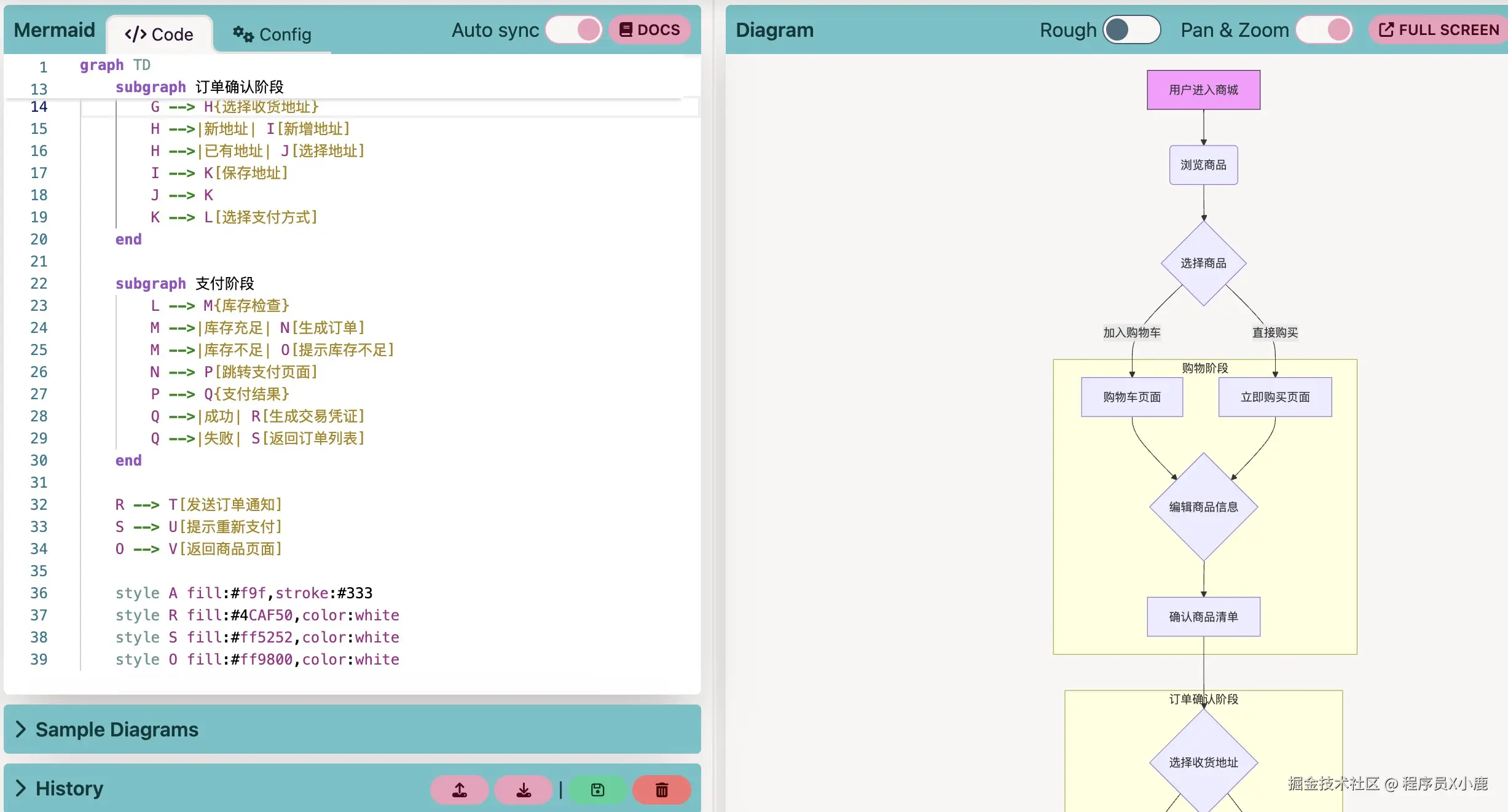Disable the Pan & Zoom switch

point(1324,29)
